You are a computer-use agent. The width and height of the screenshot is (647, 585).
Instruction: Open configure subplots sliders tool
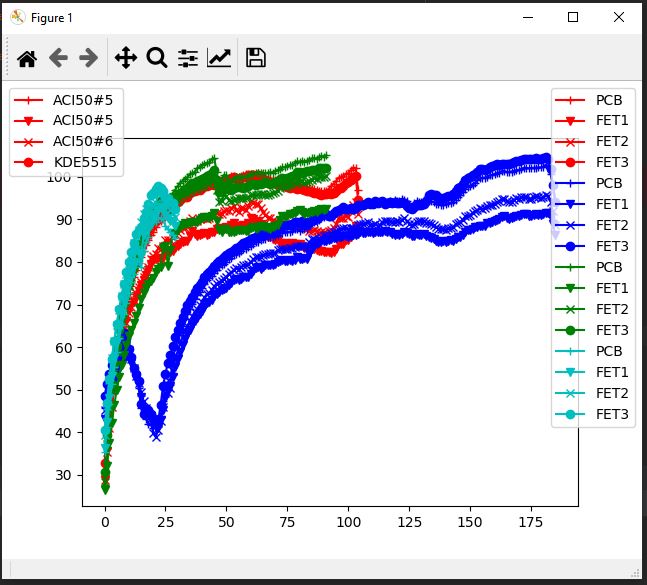pyautogui.click(x=188, y=58)
